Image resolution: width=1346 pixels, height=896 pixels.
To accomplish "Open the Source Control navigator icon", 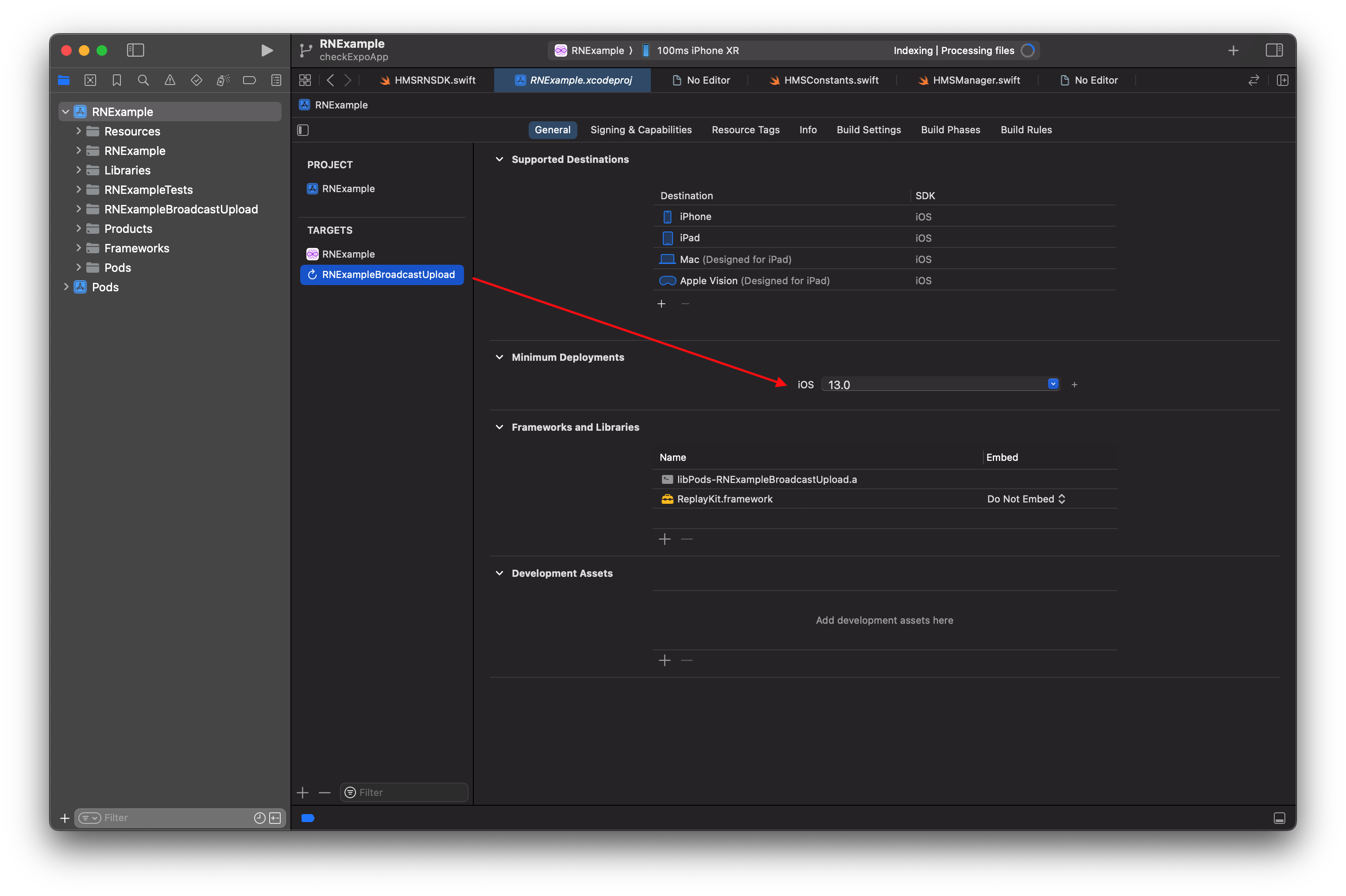I will [90, 80].
